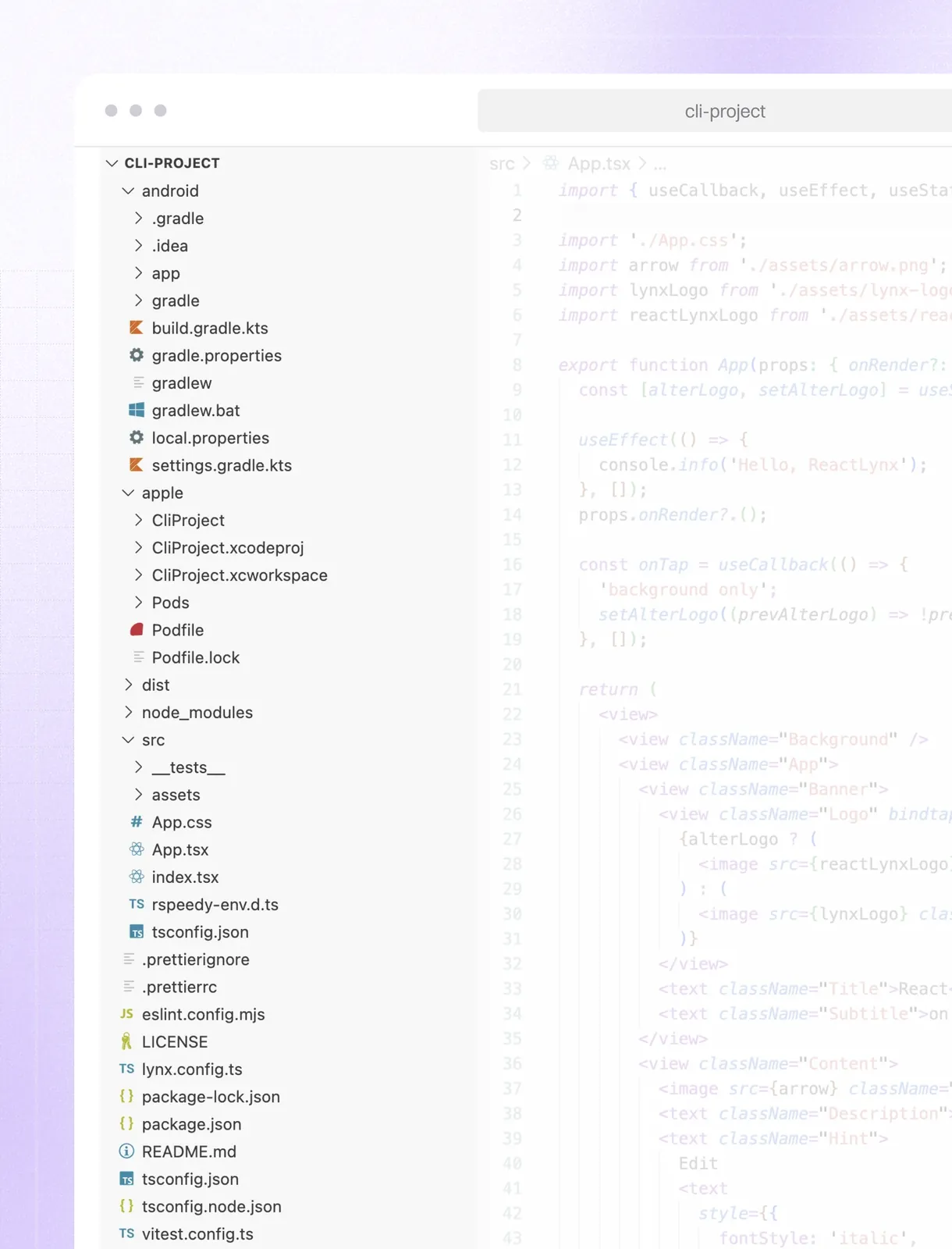Click the license ribbon icon beside LICENSE
Image resolution: width=952 pixels, height=1249 pixels.
click(126, 1041)
